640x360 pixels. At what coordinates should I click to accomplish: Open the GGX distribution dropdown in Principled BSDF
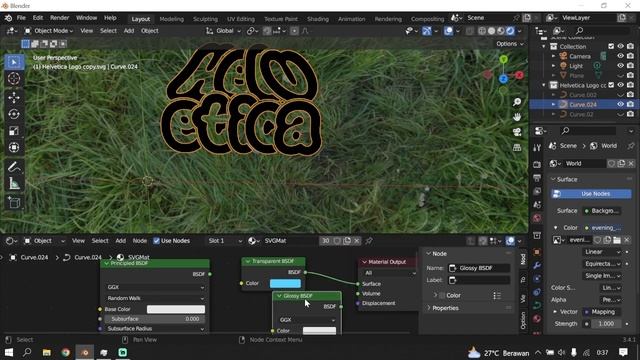(x=155, y=287)
